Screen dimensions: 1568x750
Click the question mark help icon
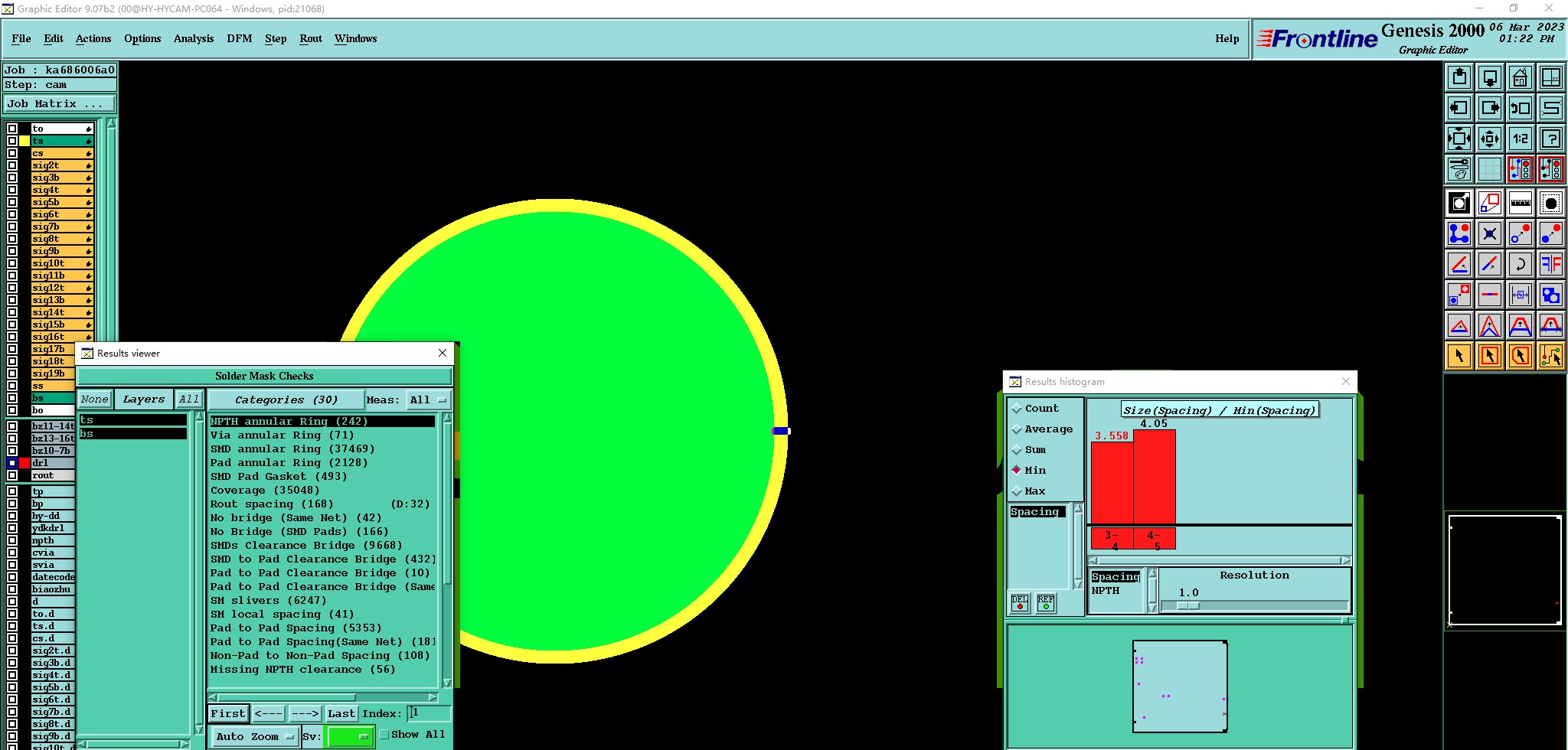(x=1551, y=139)
